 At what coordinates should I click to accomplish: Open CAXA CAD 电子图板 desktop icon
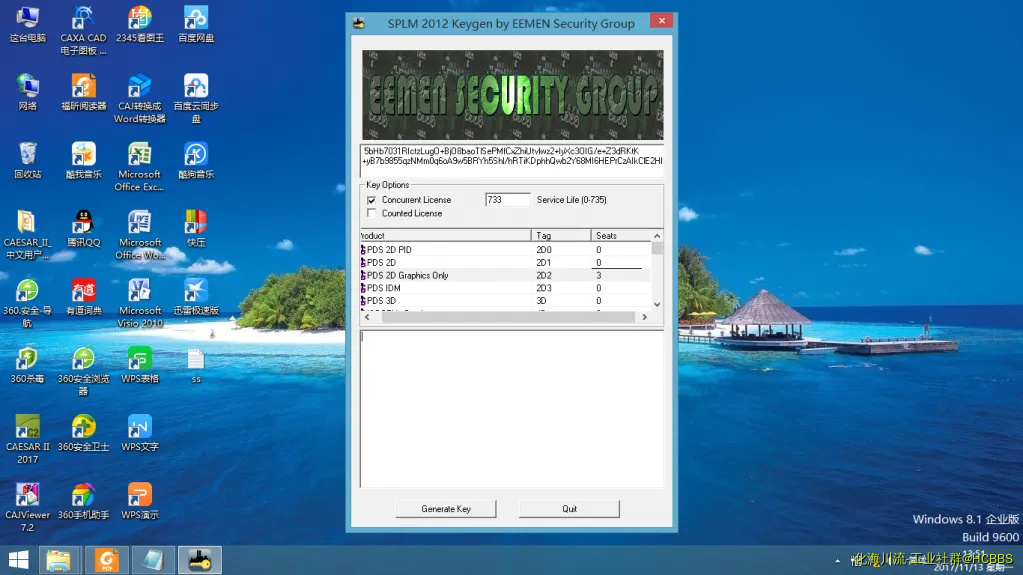[84, 30]
